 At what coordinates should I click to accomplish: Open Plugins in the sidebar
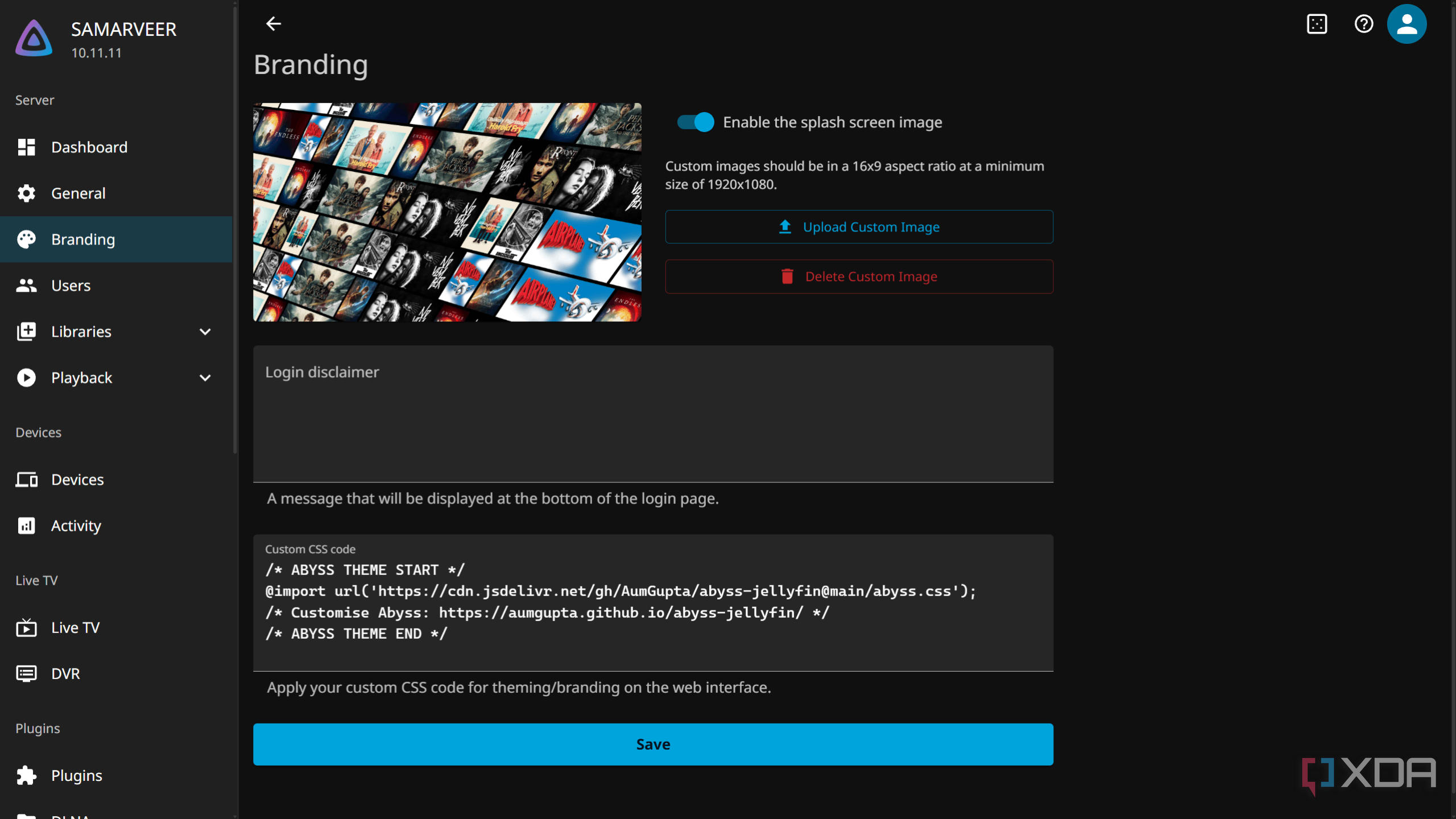pyautogui.click(x=116, y=776)
